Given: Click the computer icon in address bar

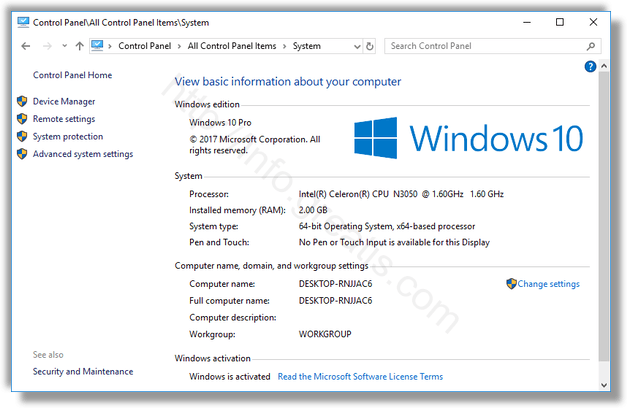Looking at the screenshot, I should point(97,46).
